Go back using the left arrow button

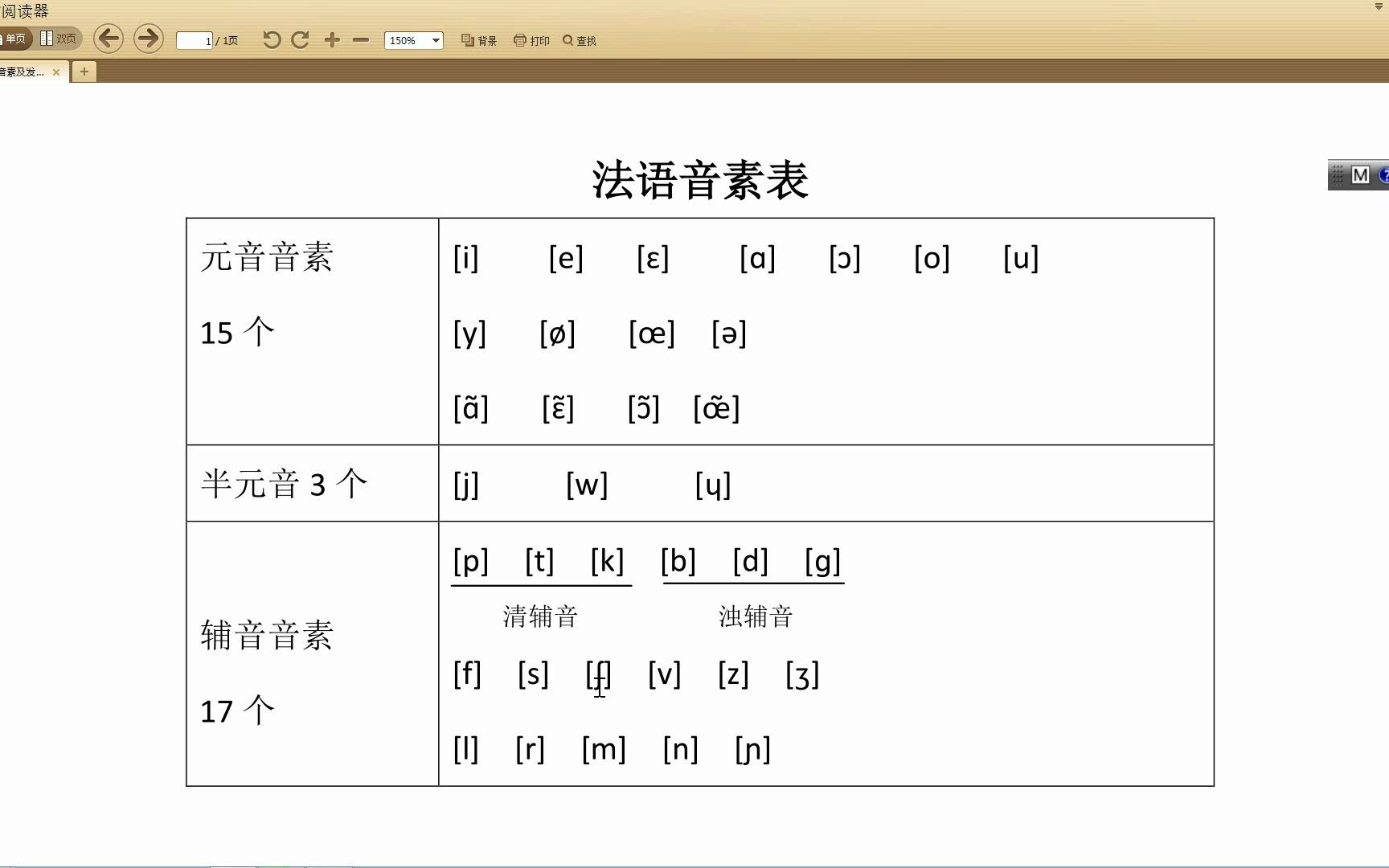[x=109, y=39]
